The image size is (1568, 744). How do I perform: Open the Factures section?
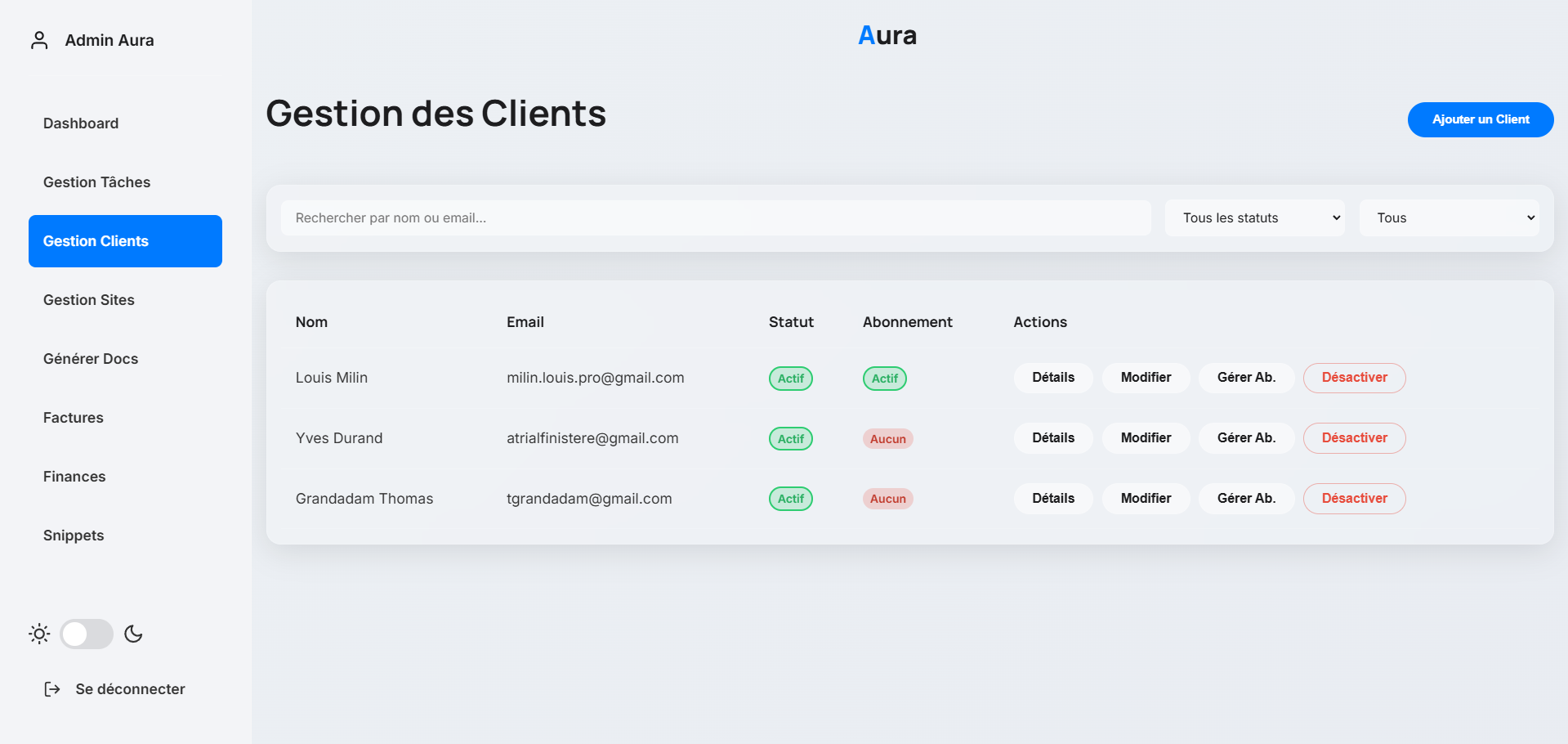click(74, 418)
